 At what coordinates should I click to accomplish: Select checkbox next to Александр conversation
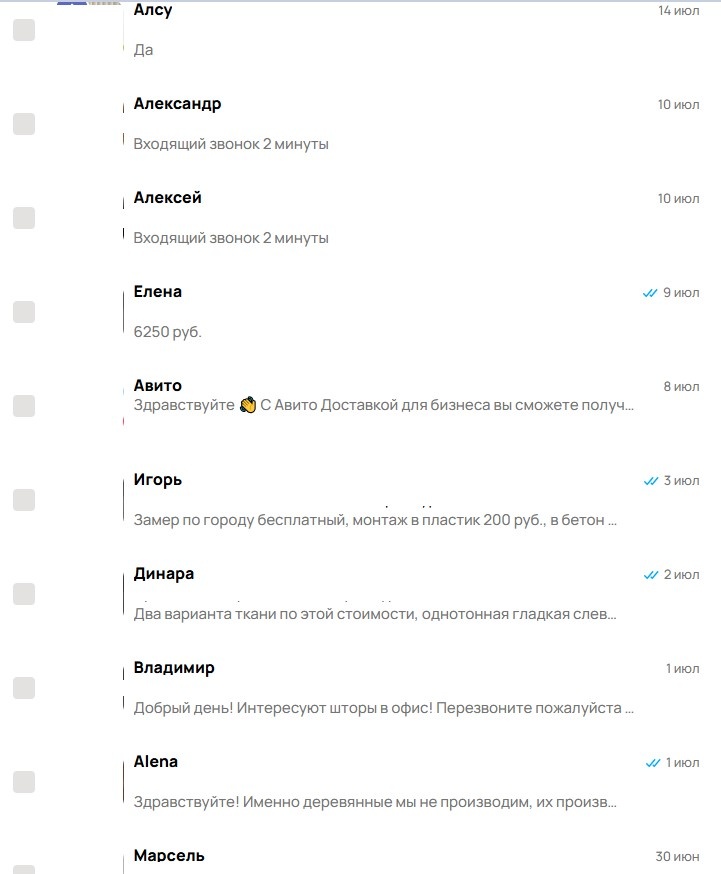click(24, 124)
